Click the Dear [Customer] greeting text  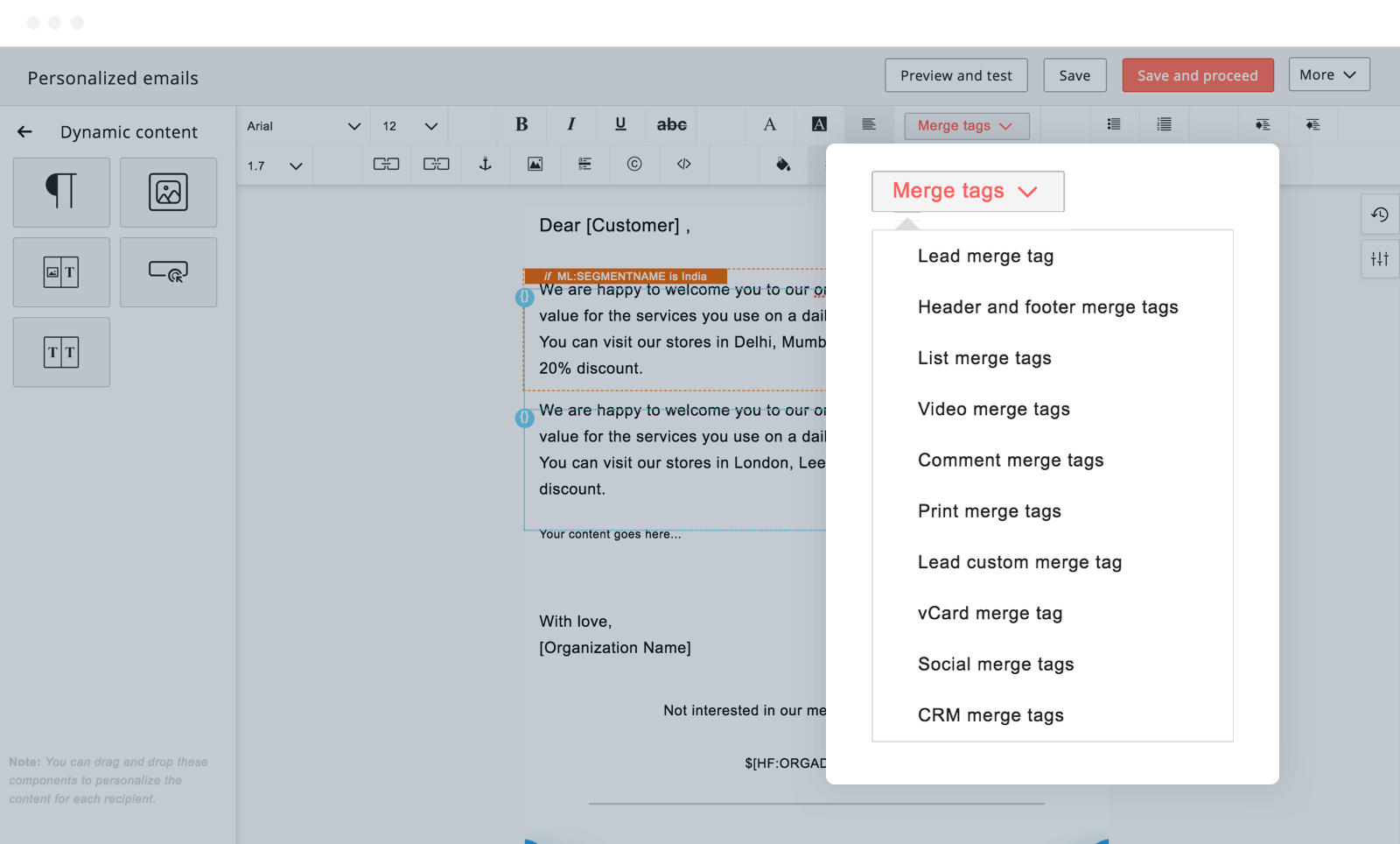tap(614, 226)
